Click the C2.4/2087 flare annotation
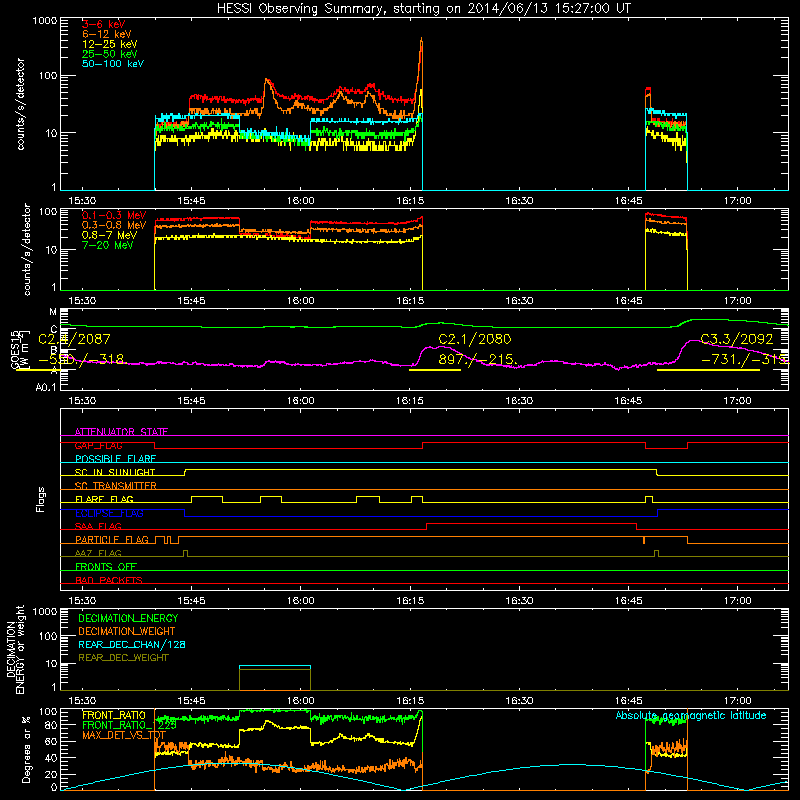Image resolution: width=800 pixels, height=800 pixels. click(74, 339)
